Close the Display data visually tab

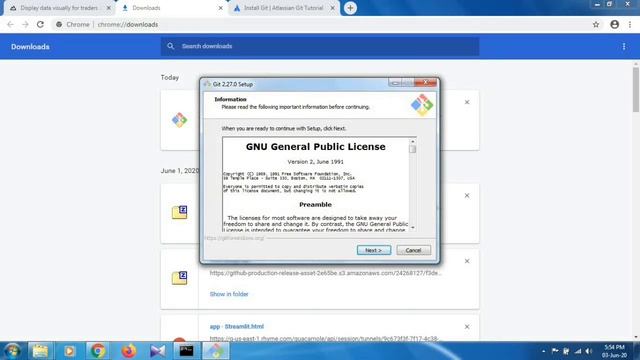pyautogui.click(x=109, y=8)
